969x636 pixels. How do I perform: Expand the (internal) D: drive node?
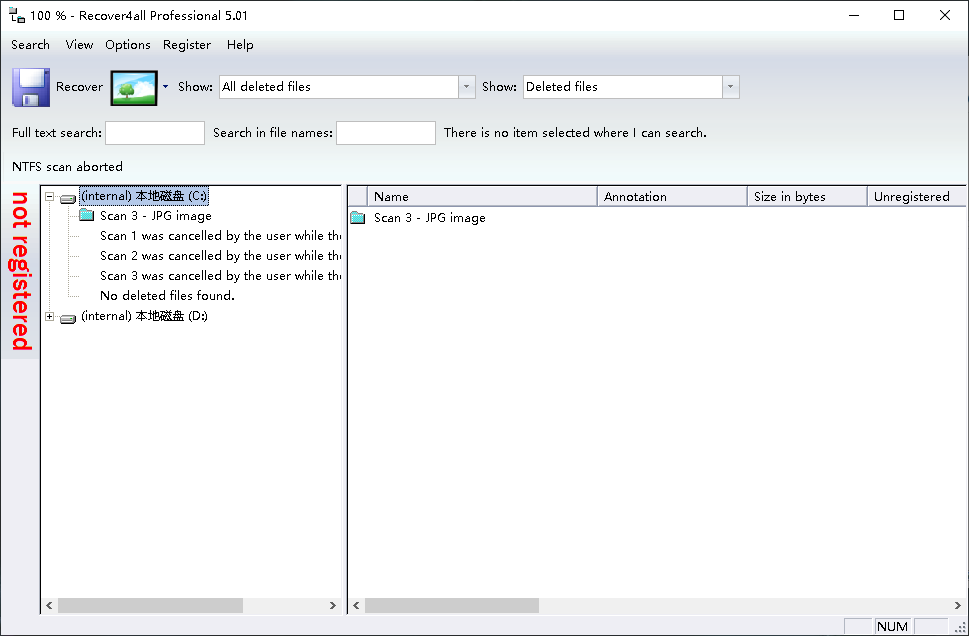(49, 316)
